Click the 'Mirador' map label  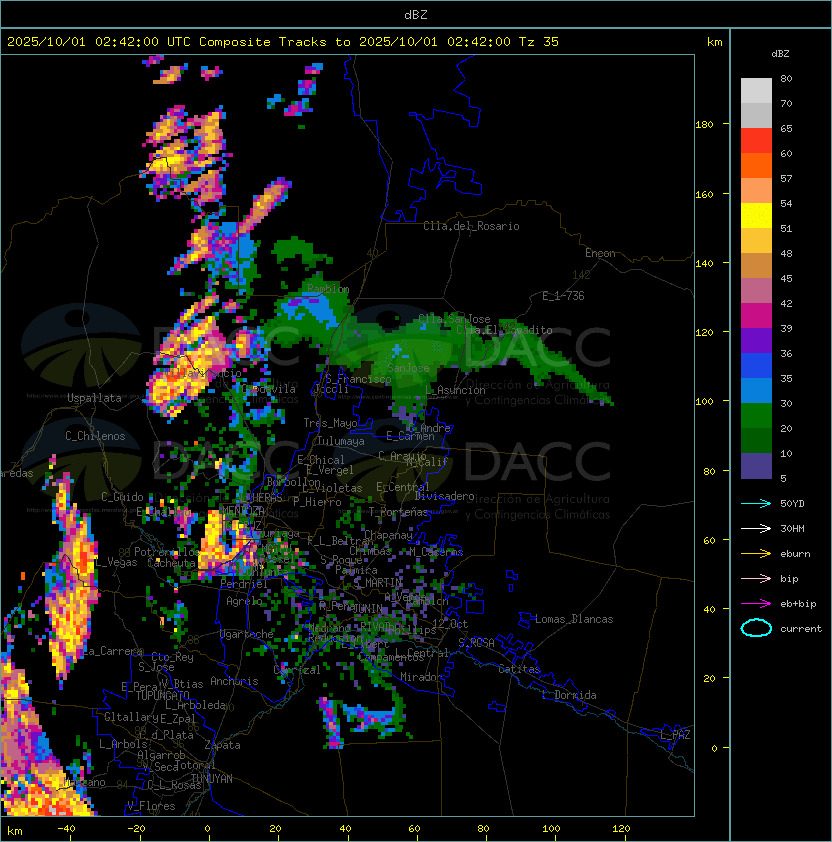pos(422,677)
